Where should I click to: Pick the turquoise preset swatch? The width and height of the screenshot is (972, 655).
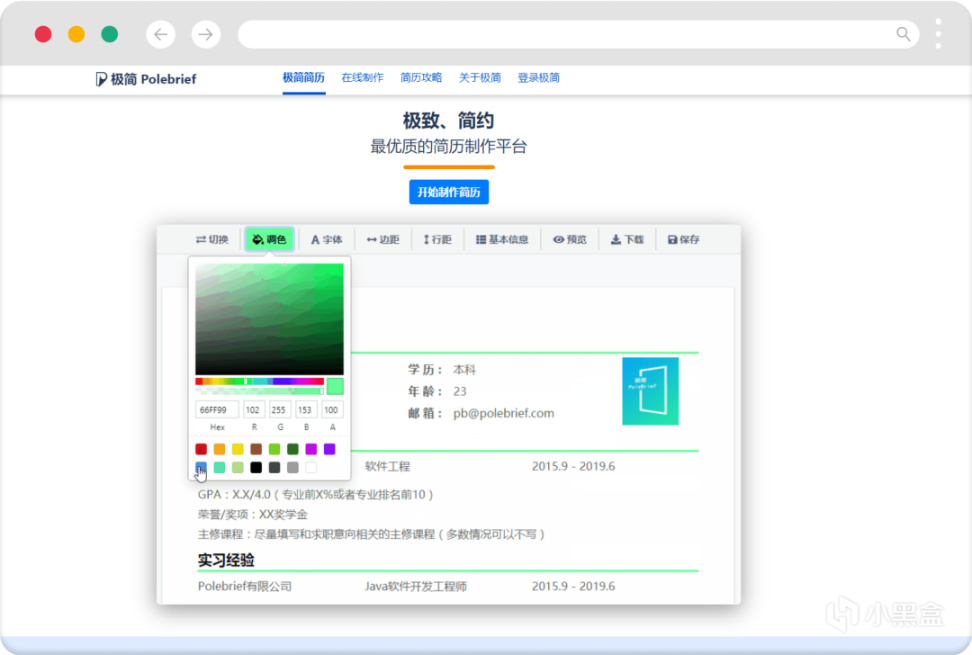tap(219, 467)
